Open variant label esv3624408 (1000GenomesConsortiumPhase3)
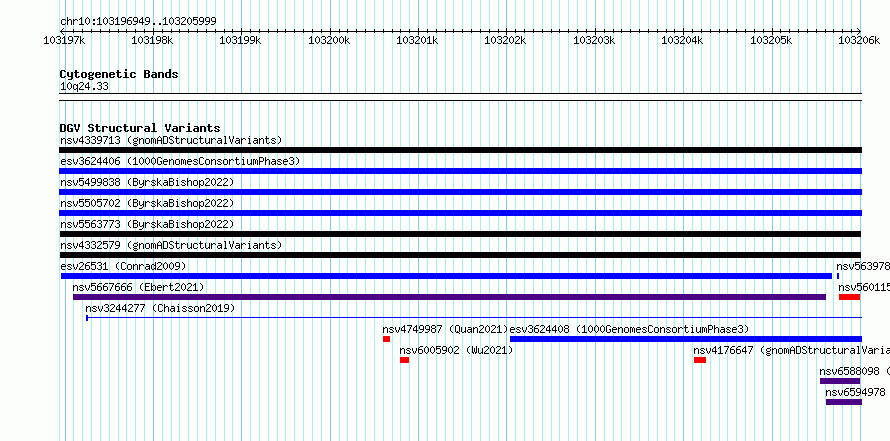This screenshot has height=441, width=890. (x=629, y=329)
